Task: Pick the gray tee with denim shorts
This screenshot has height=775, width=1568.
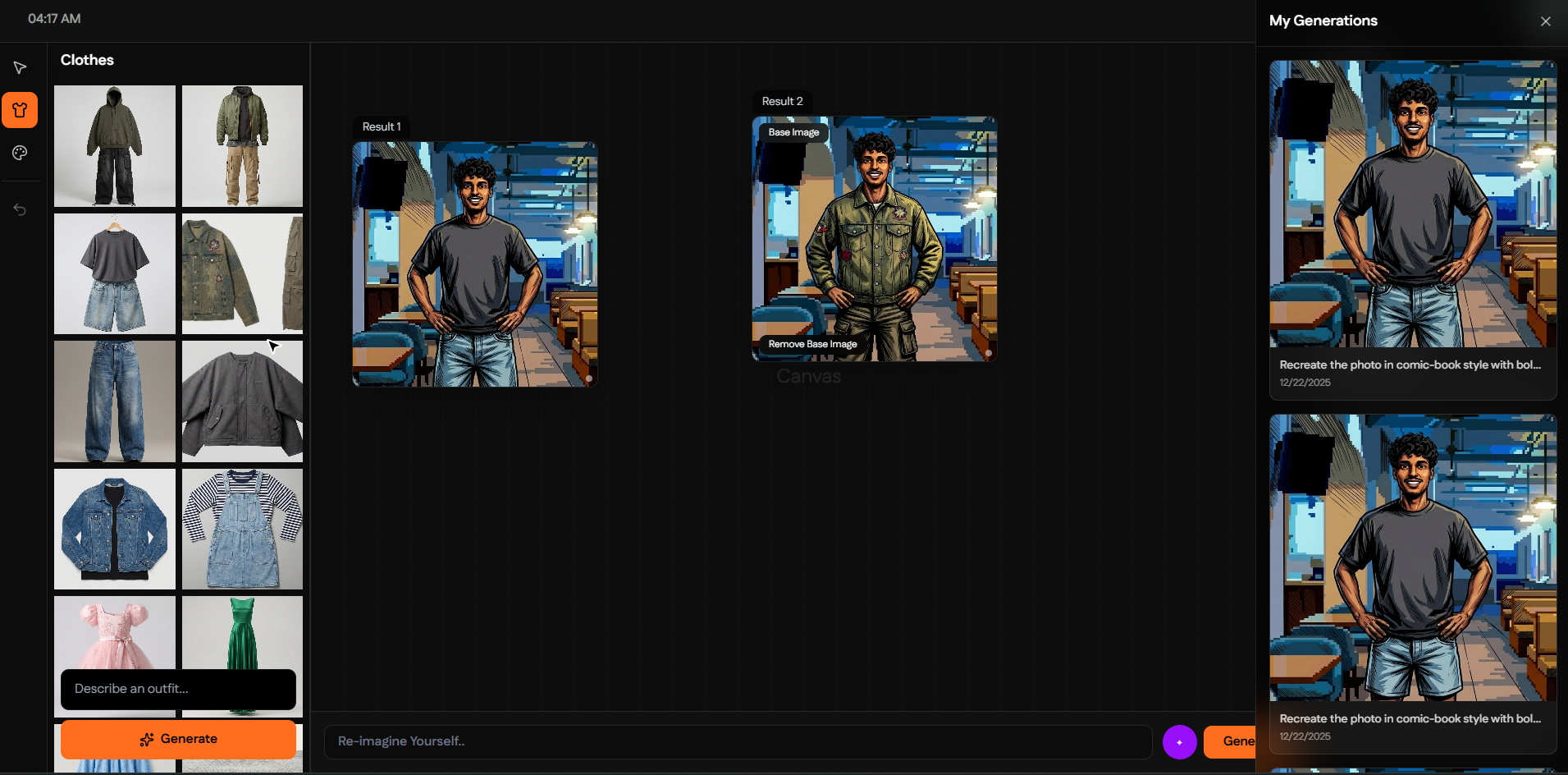Action: click(x=115, y=273)
